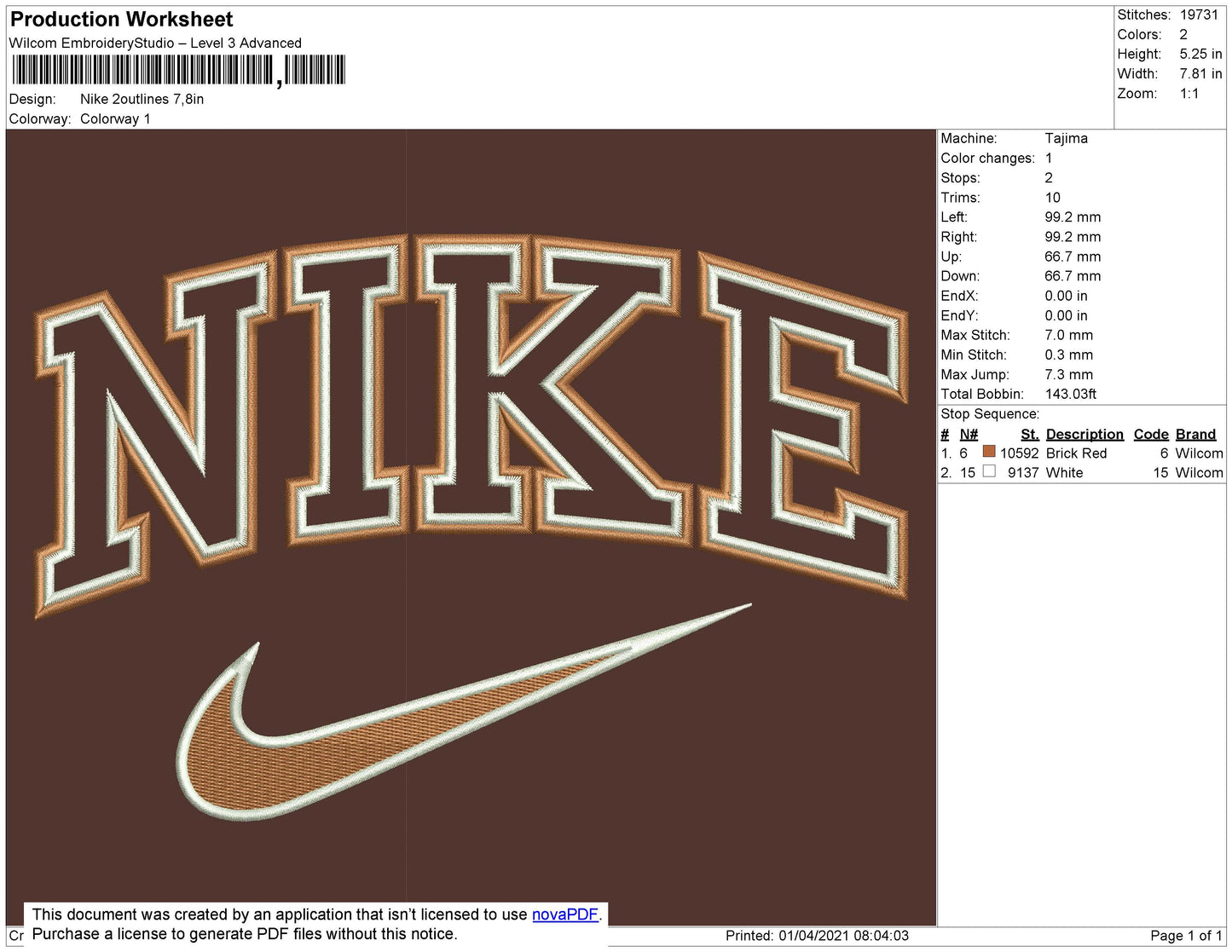1232x952 pixels.
Task: Click the Colors value 2
Action: pyautogui.click(x=1183, y=34)
